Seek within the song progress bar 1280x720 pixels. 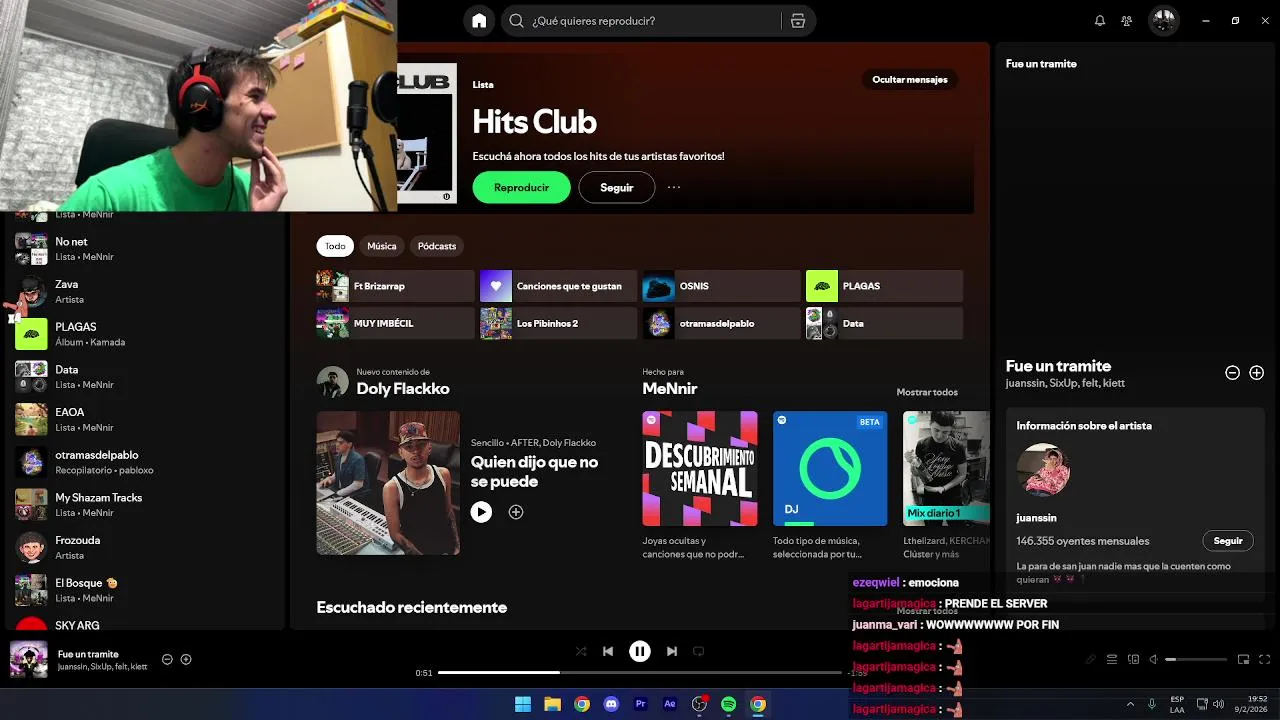640,673
